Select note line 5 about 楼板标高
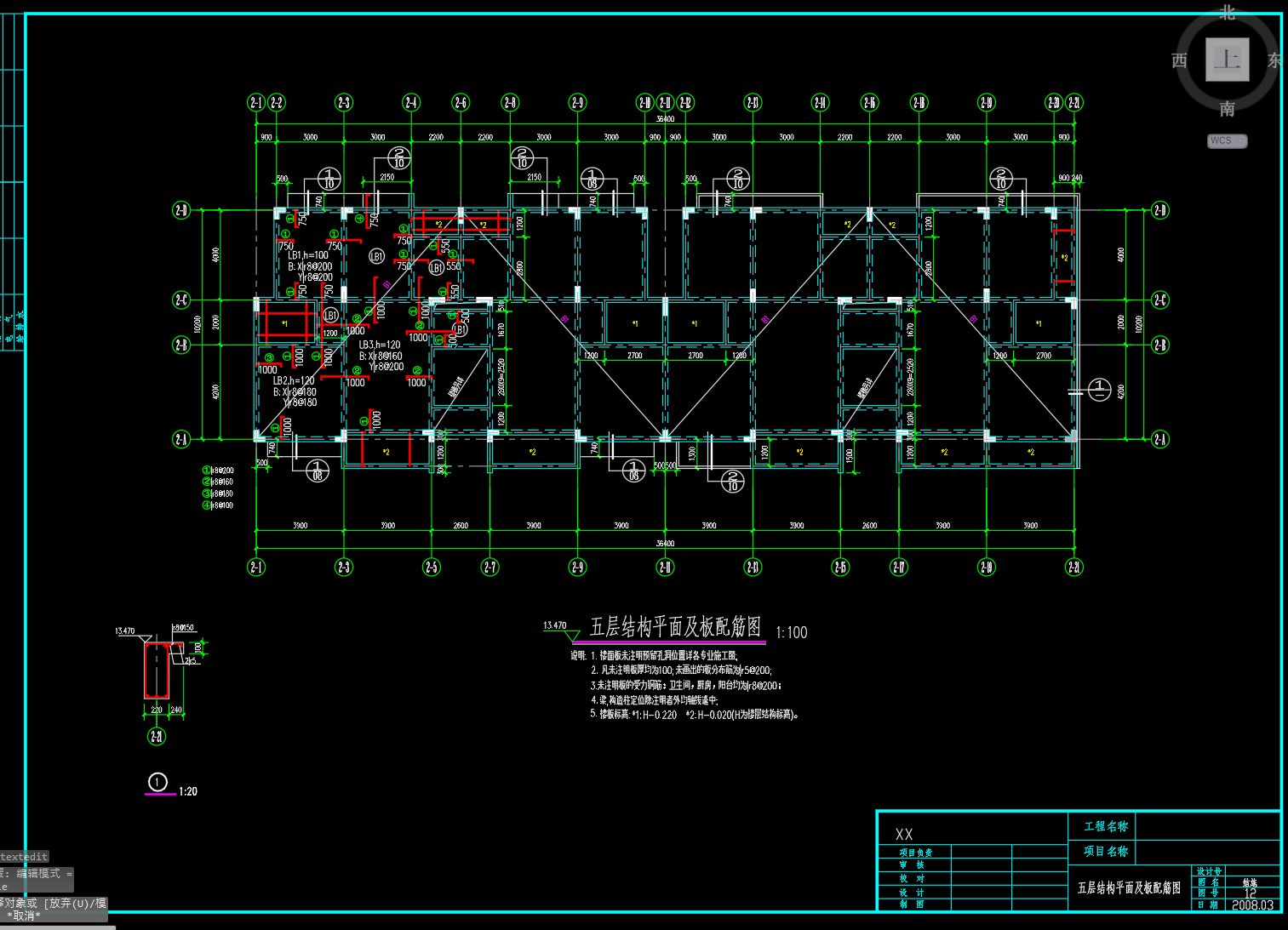This screenshot has width=1288, height=930. tap(695, 715)
